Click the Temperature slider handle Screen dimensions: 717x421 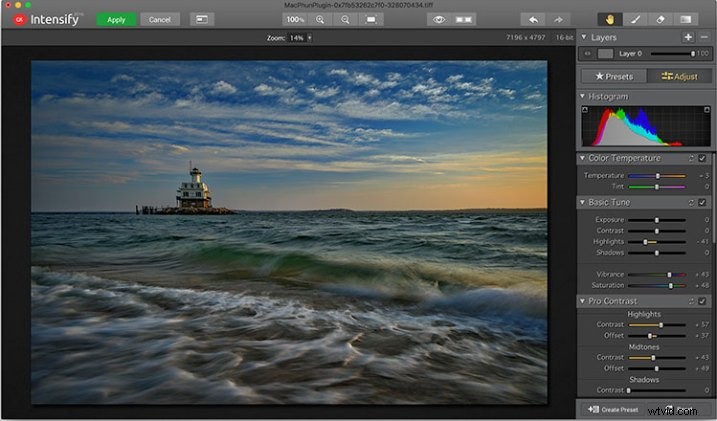[x=658, y=176]
